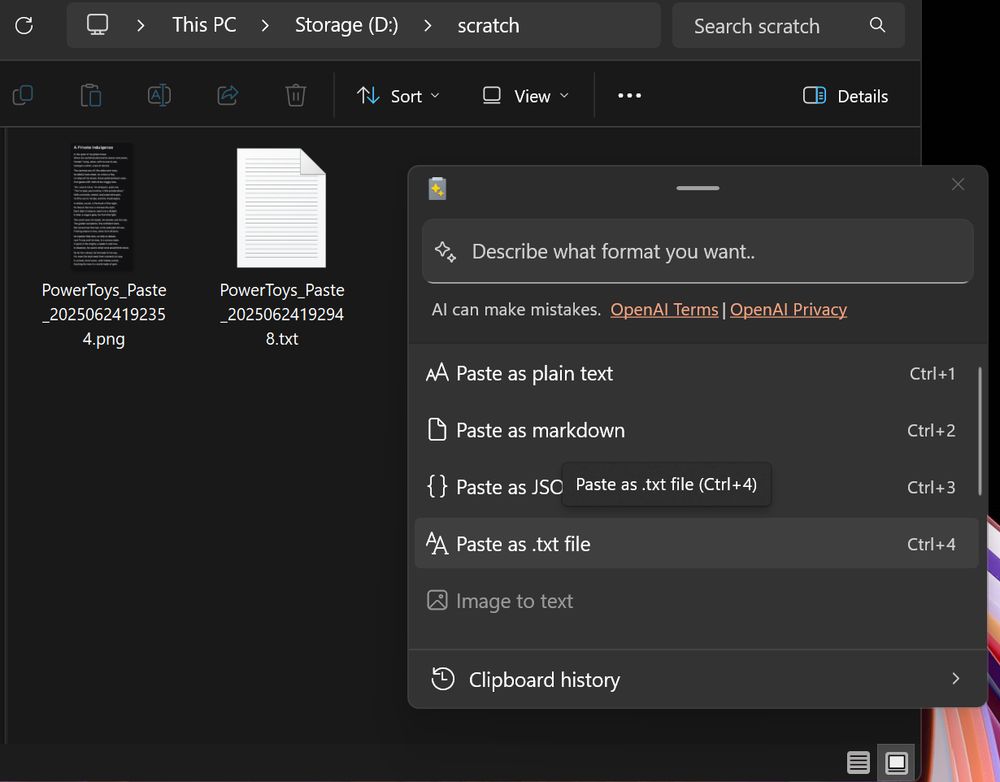The height and width of the screenshot is (782, 1000).
Task: Open the OpenAI Privacy link
Action: pos(788,309)
